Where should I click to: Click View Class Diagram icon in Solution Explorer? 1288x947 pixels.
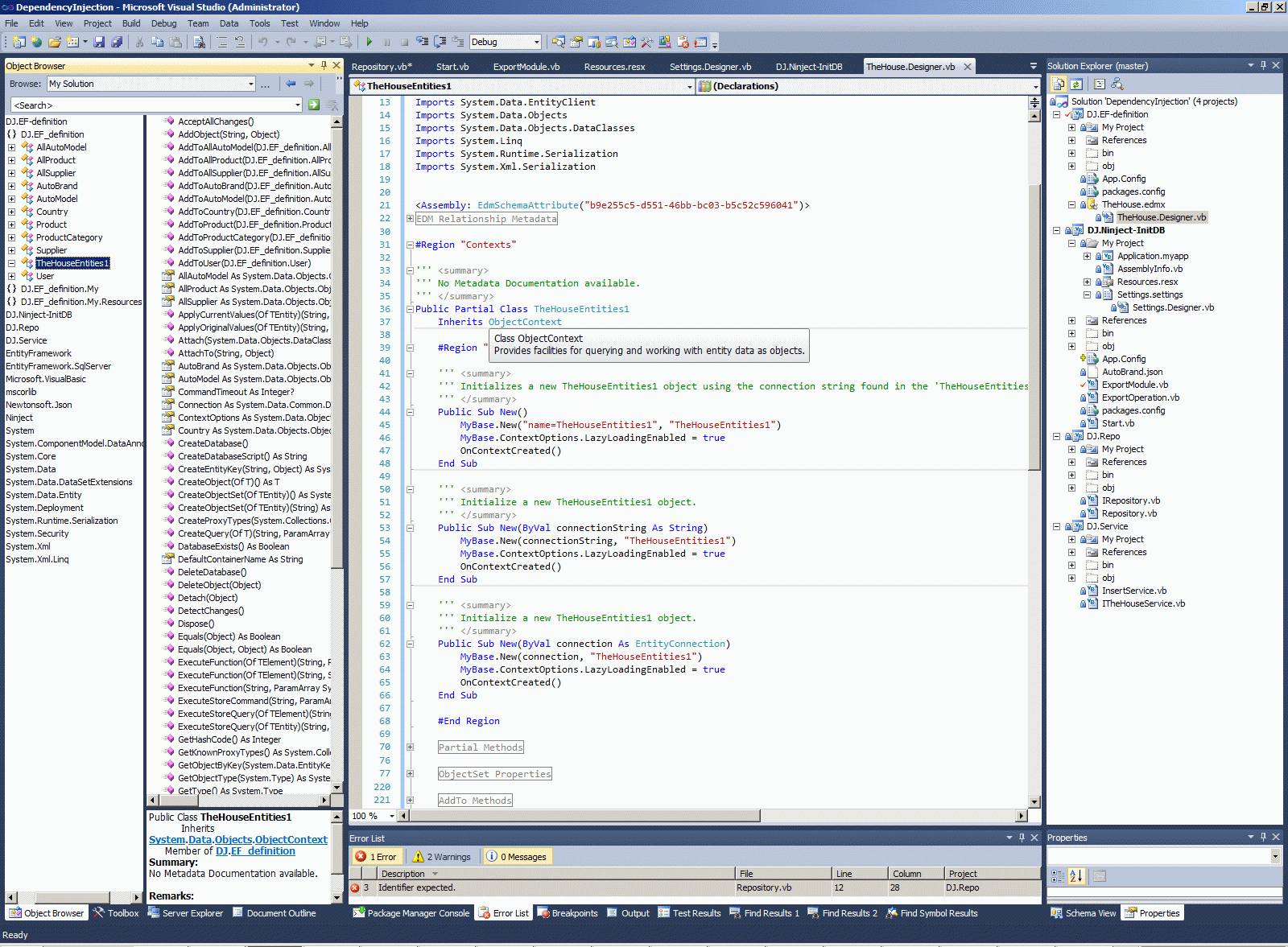click(x=1117, y=84)
